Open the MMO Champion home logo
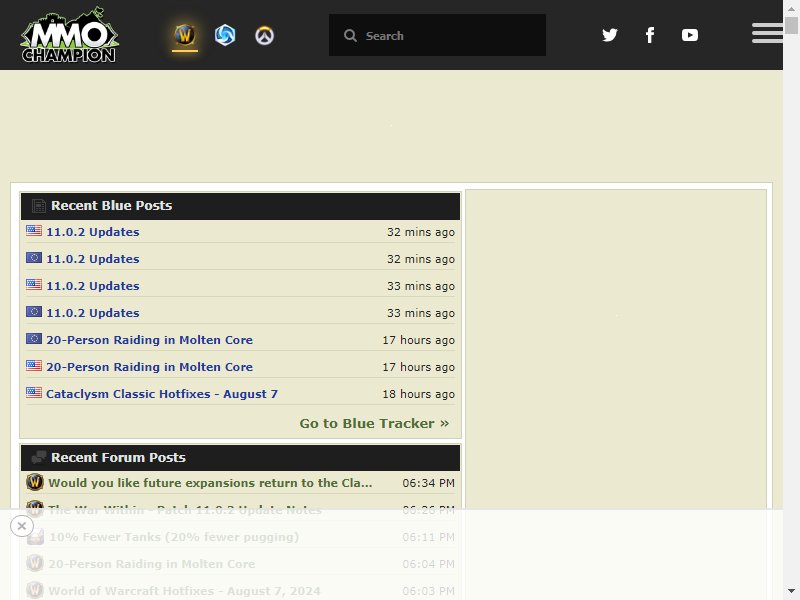The image size is (800, 600). click(x=69, y=35)
